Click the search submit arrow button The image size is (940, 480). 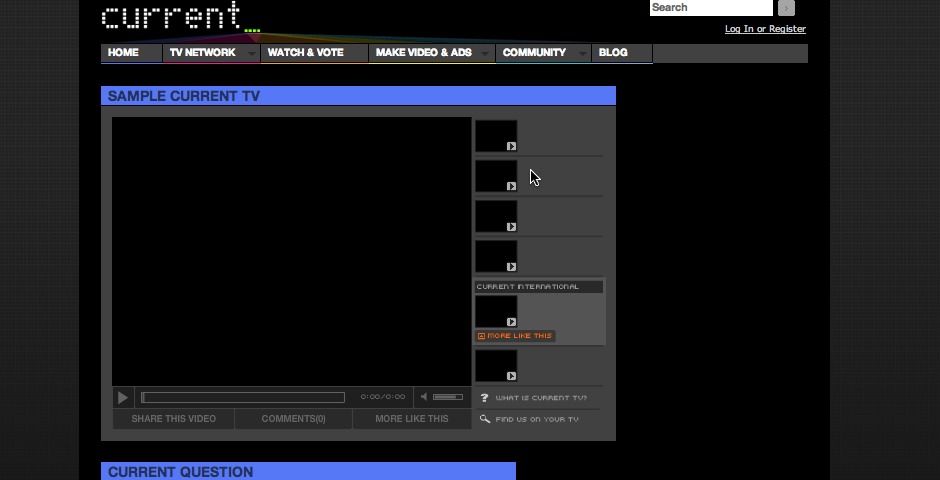pyautogui.click(x=786, y=8)
